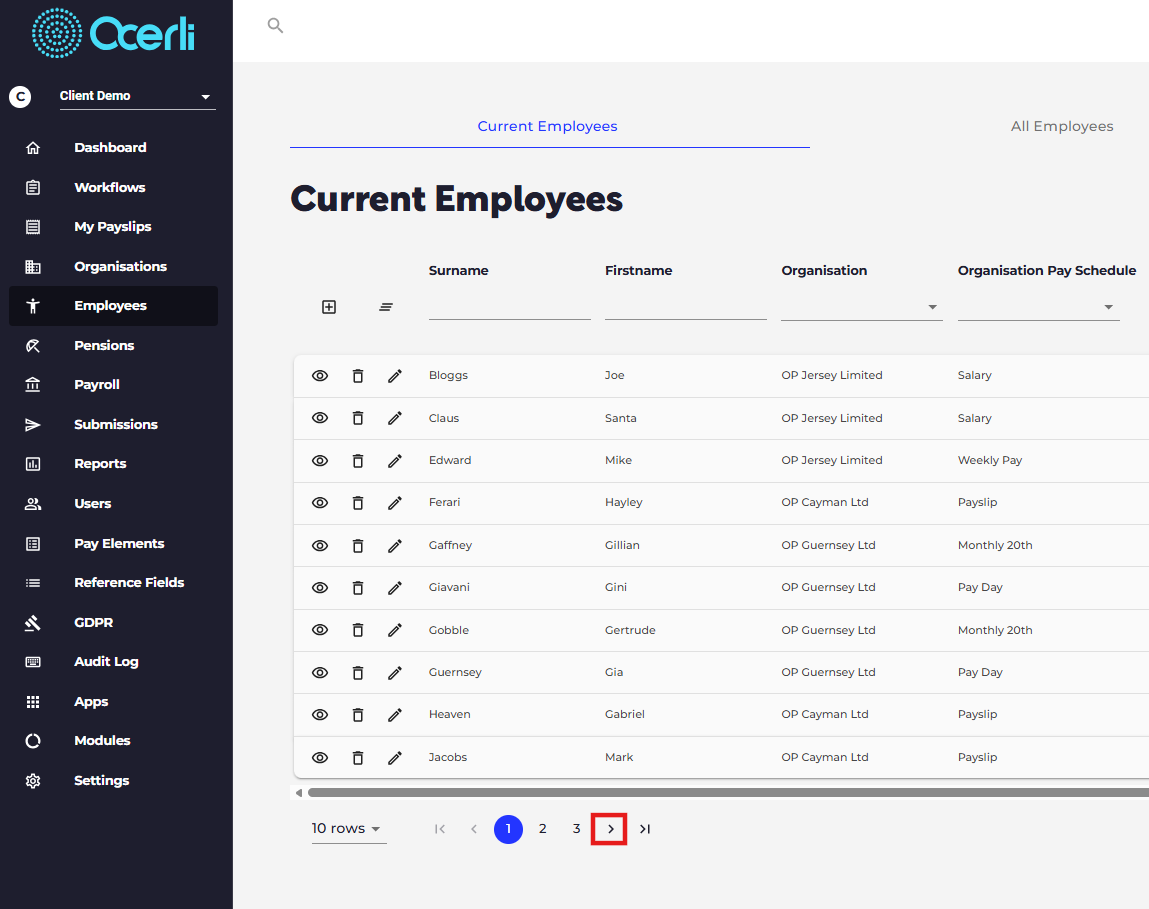View Gaffney employee with eye icon
The image size is (1149, 909).
(320, 545)
